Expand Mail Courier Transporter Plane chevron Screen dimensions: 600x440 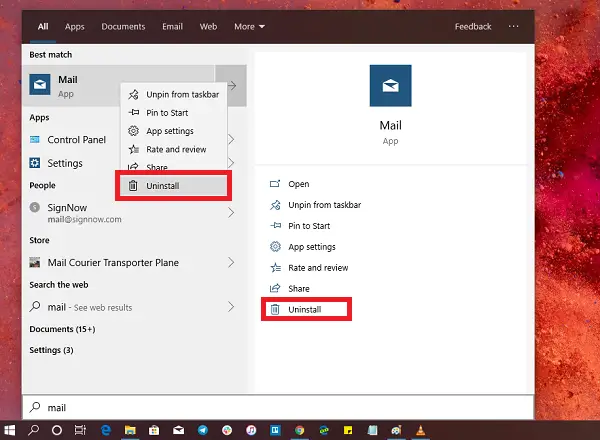click(231, 262)
